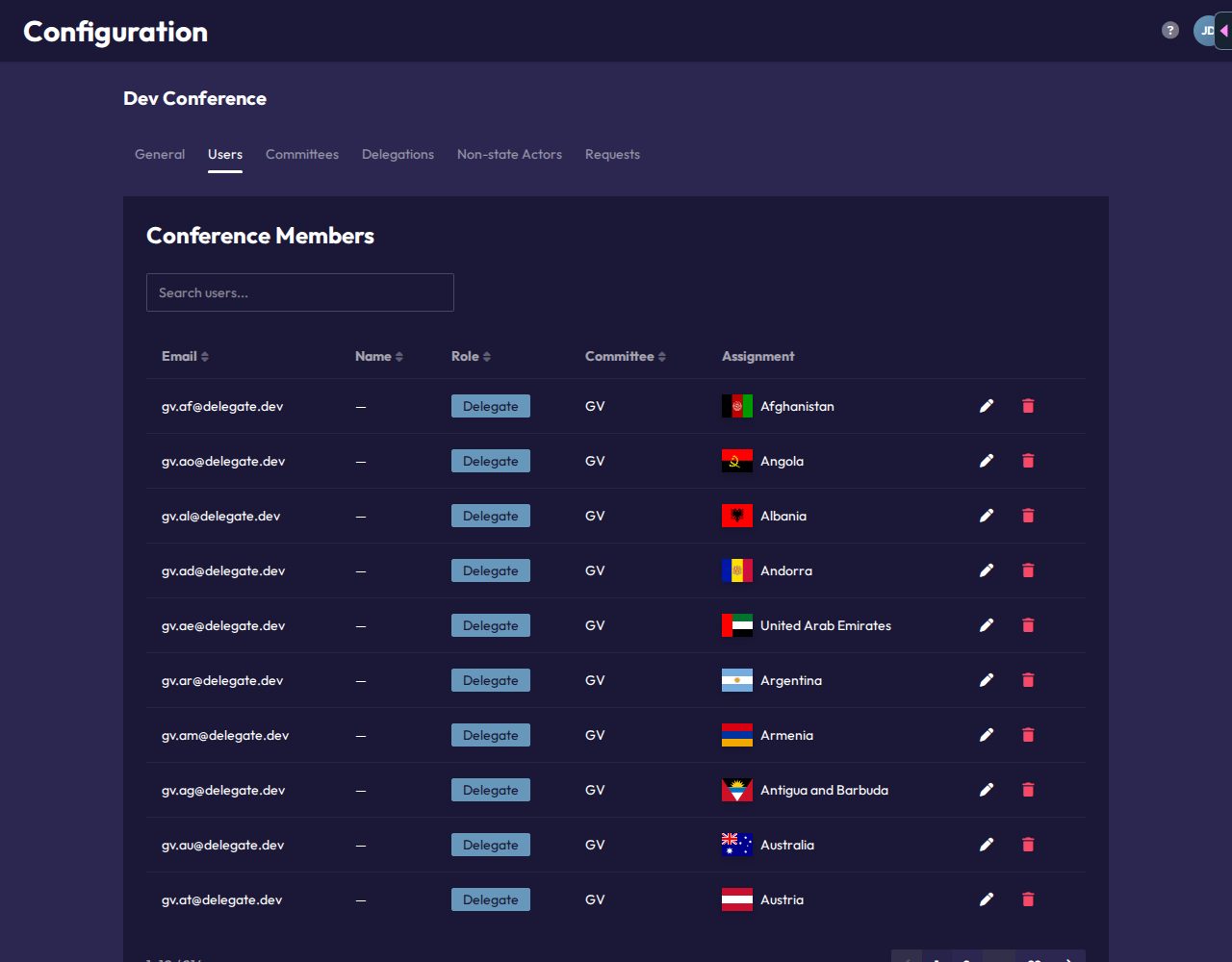
Task: Remove the Angola delegate using the trash icon
Action: pos(1028,461)
